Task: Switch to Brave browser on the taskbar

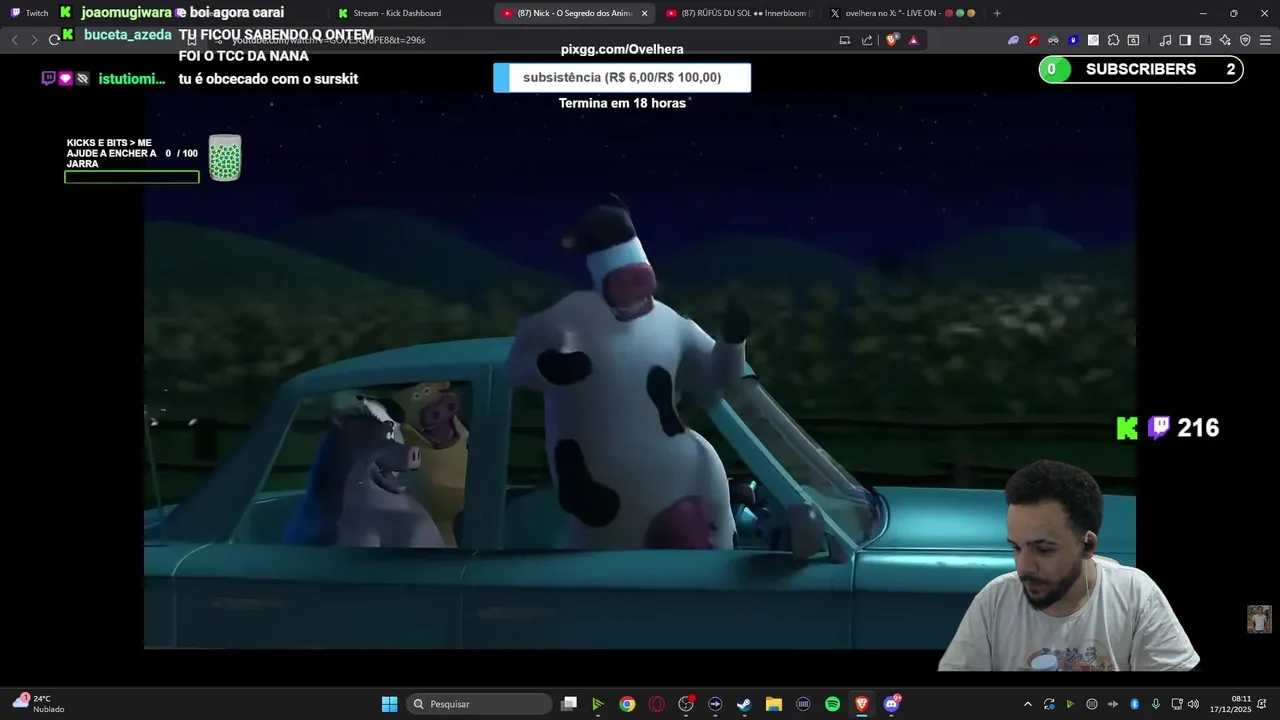Action: (862, 704)
